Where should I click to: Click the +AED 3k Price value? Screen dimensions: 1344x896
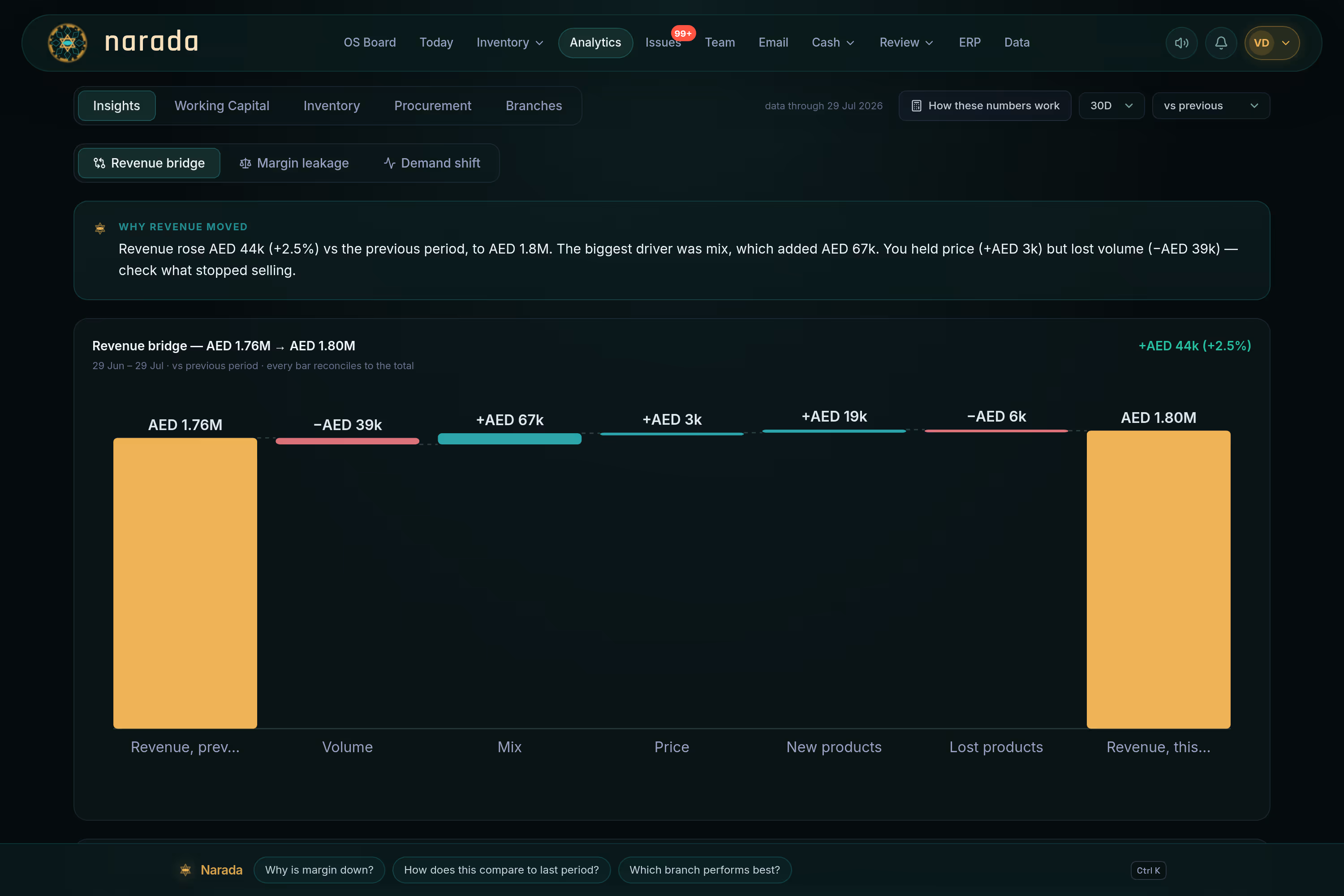coord(672,419)
